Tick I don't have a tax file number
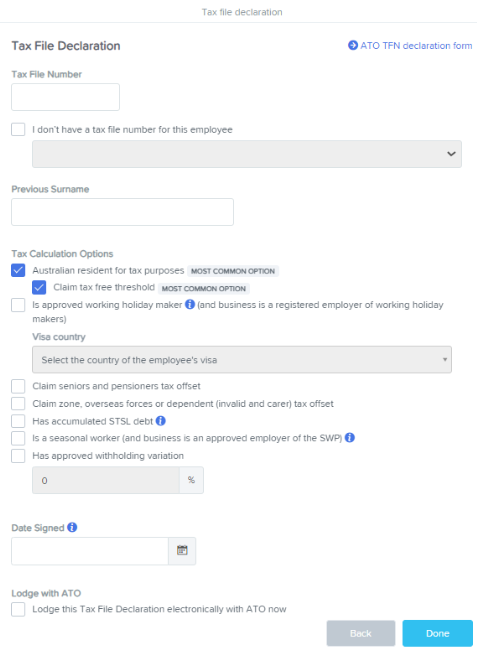477x650 pixels. [x=18, y=129]
